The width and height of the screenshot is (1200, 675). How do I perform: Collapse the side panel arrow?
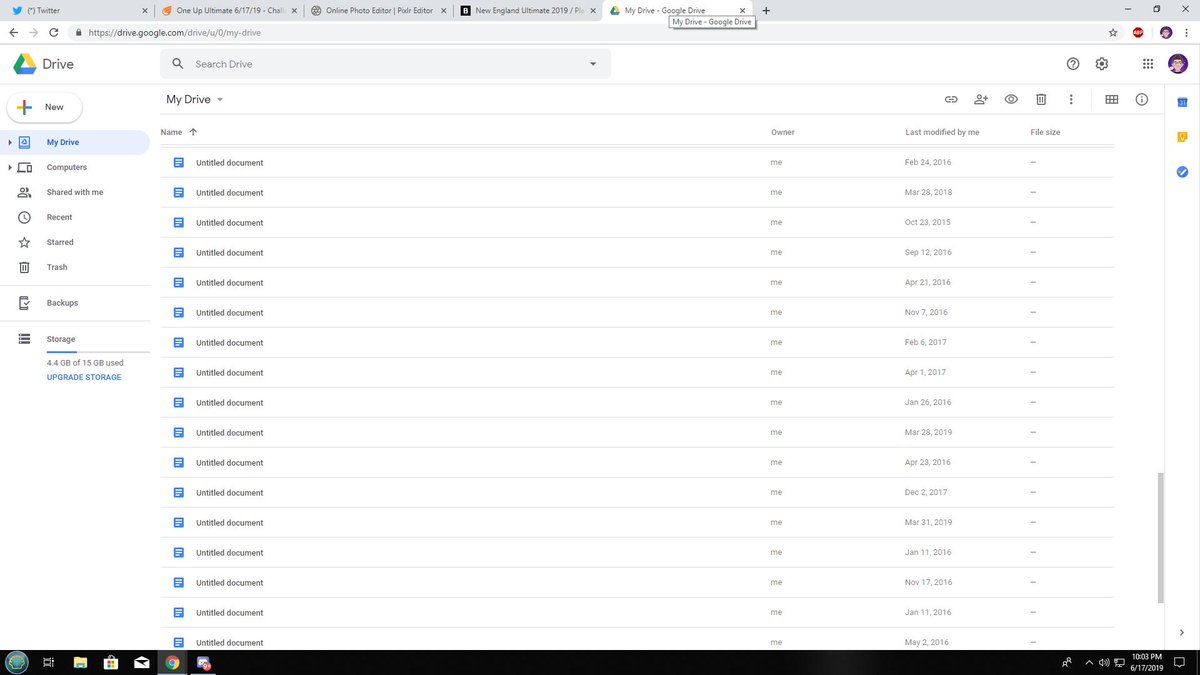[1182, 632]
